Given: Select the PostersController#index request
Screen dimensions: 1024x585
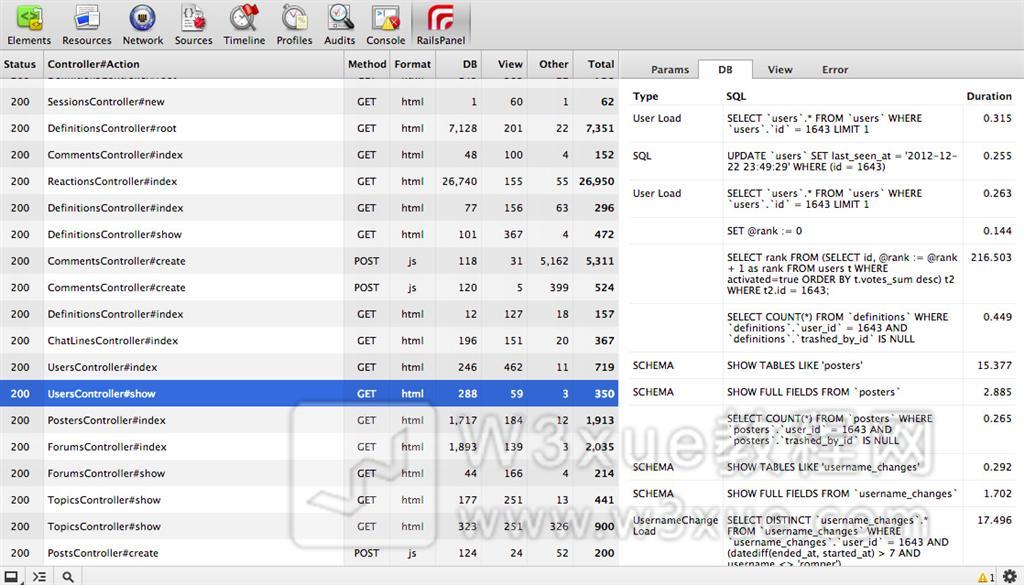Looking at the screenshot, I should coord(309,420).
